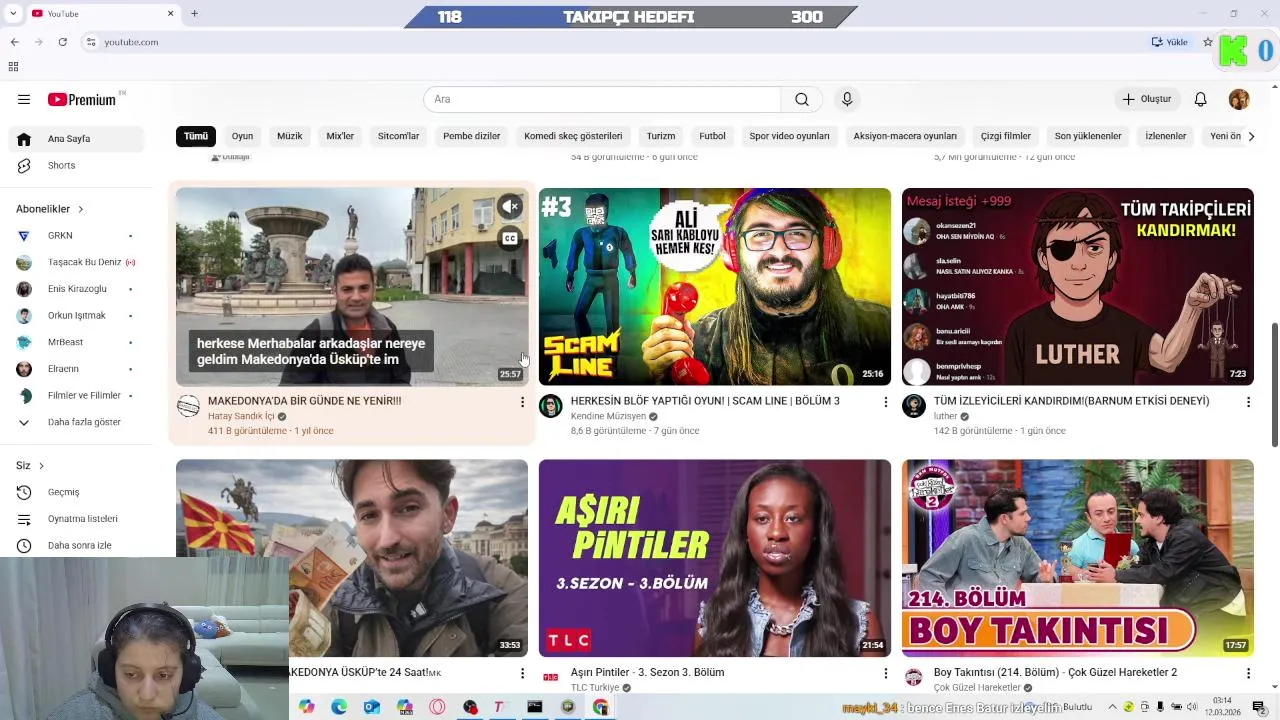This screenshot has width=1280, height=720.
Task: Open the notifications bell
Action: [x=1200, y=99]
